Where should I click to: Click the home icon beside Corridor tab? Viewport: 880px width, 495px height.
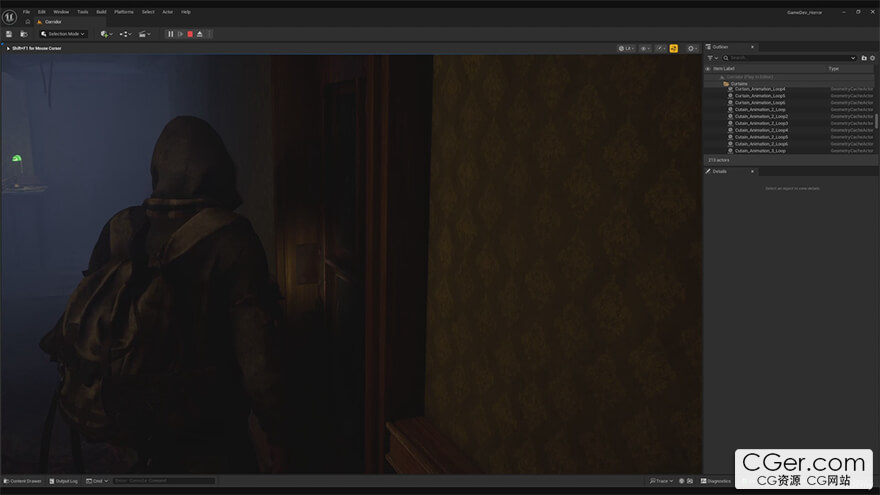[x=28, y=22]
